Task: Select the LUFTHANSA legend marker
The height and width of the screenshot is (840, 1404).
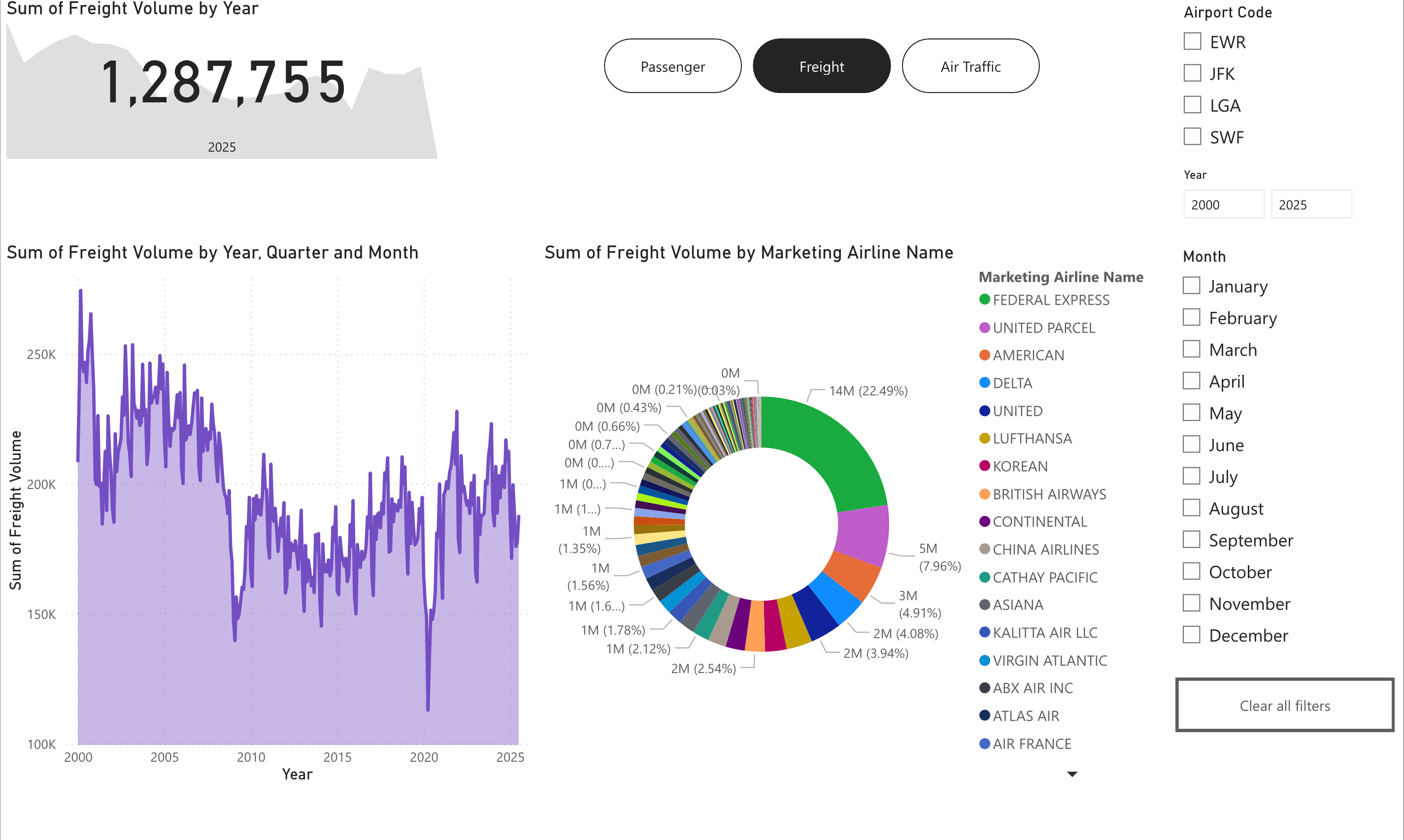Action: (984, 438)
